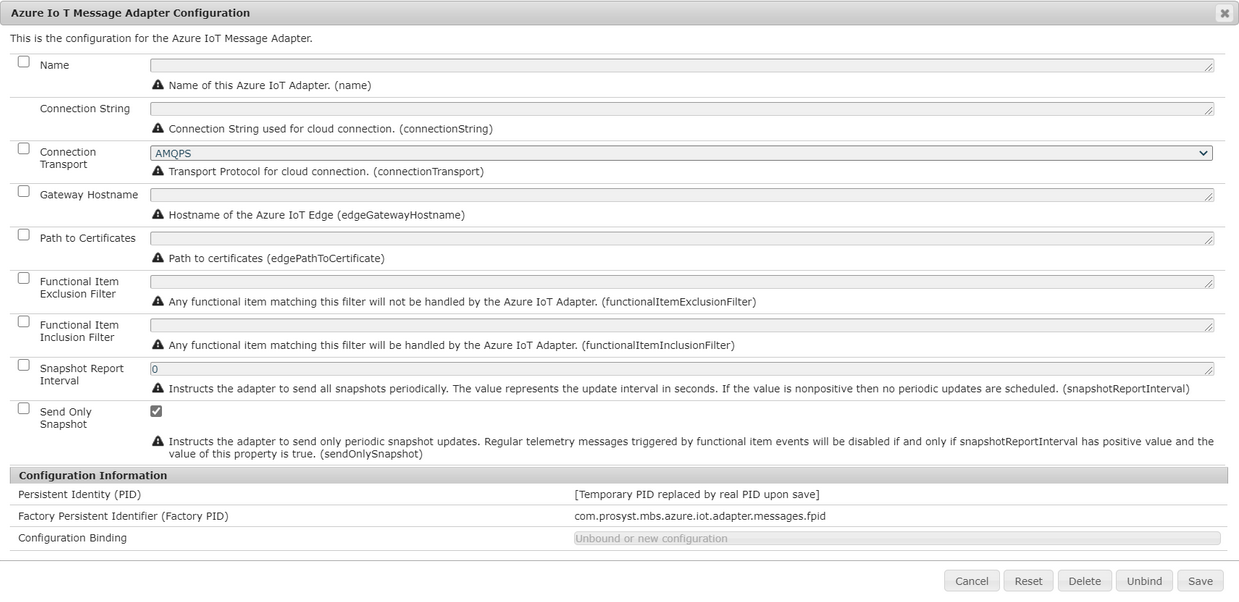This screenshot has height=602, width=1239.
Task: Unbind the current configuration
Action: [1143, 580]
